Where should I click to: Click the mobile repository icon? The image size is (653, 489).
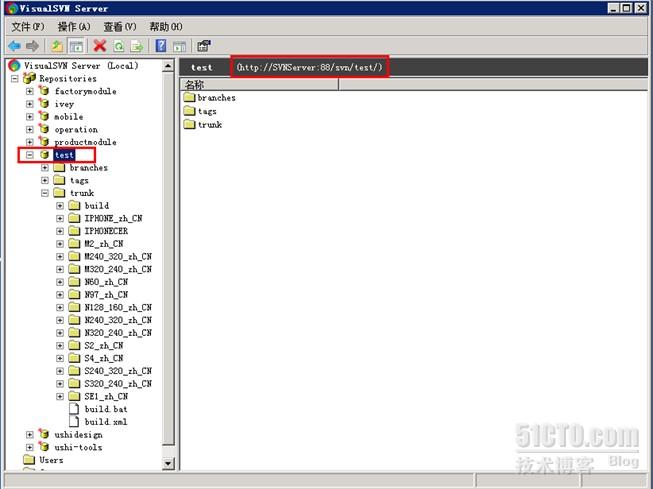(44, 116)
